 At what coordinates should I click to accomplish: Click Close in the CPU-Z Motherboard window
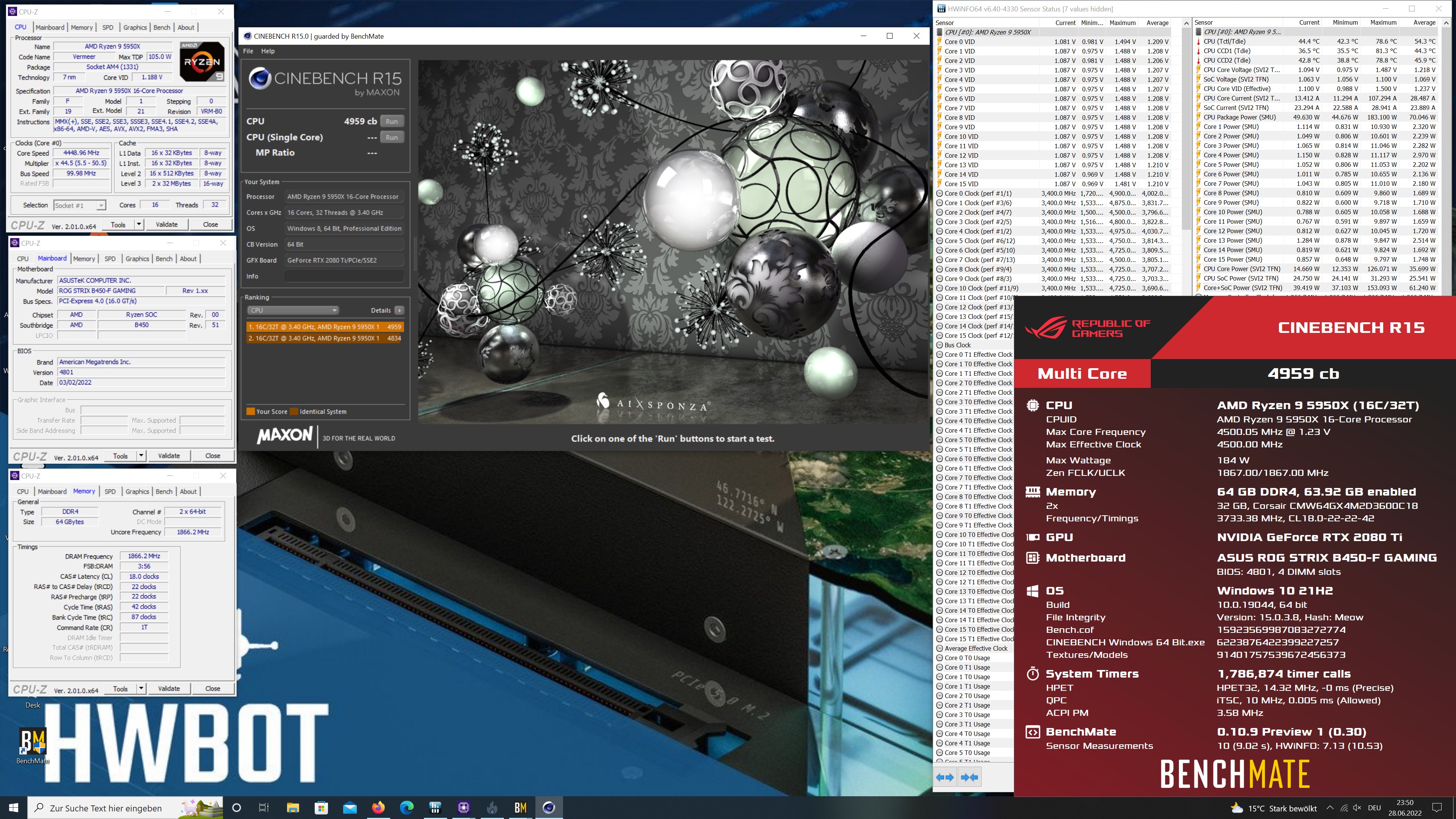tap(212, 455)
